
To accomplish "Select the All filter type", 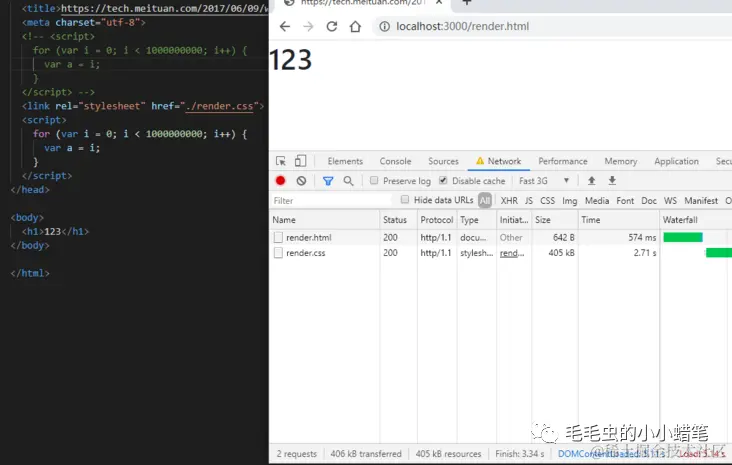I will click(x=485, y=201).
